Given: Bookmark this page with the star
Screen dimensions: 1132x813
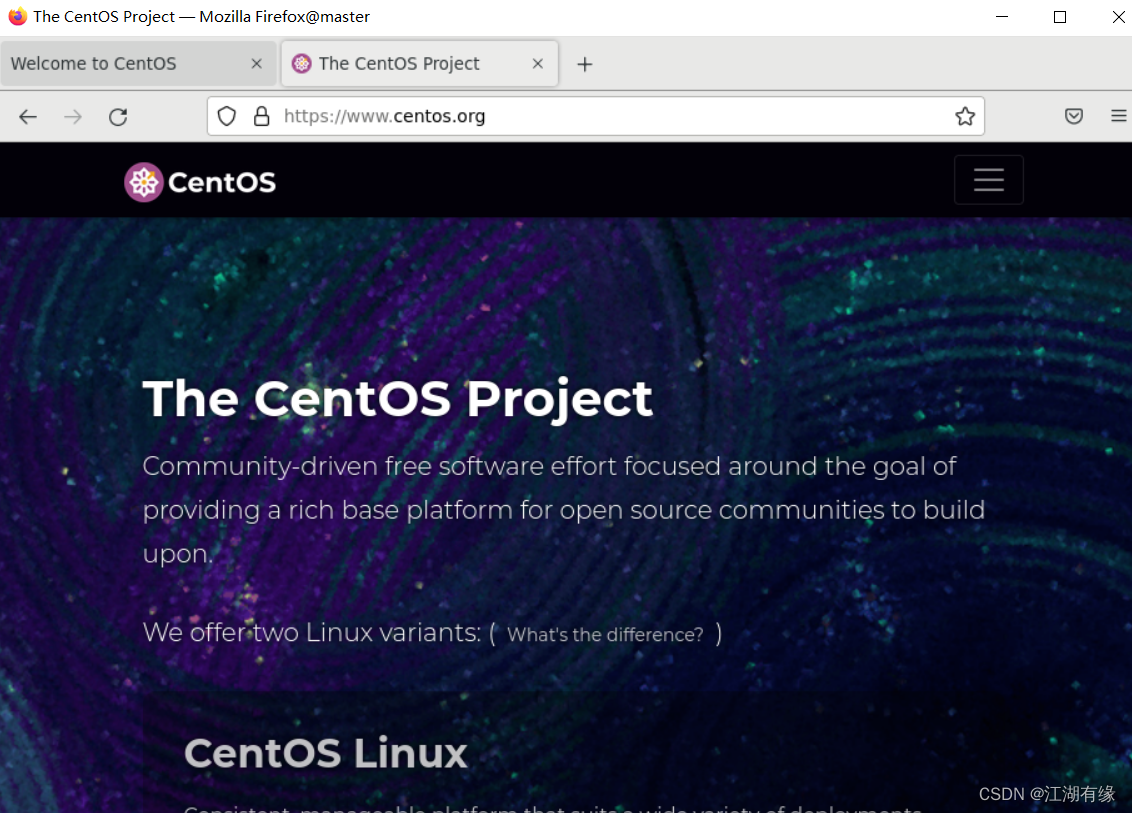Looking at the screenshot, I should coord(965,116).
